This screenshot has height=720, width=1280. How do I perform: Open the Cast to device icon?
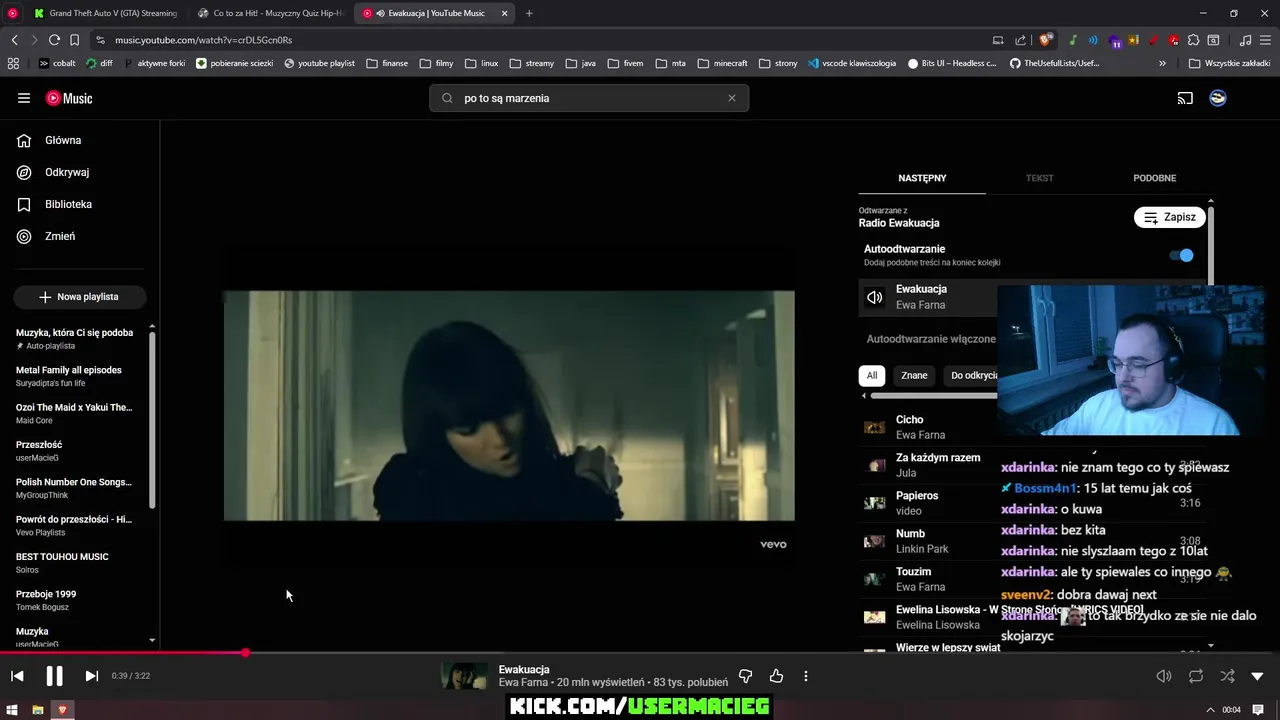[x=1185, y=98]
